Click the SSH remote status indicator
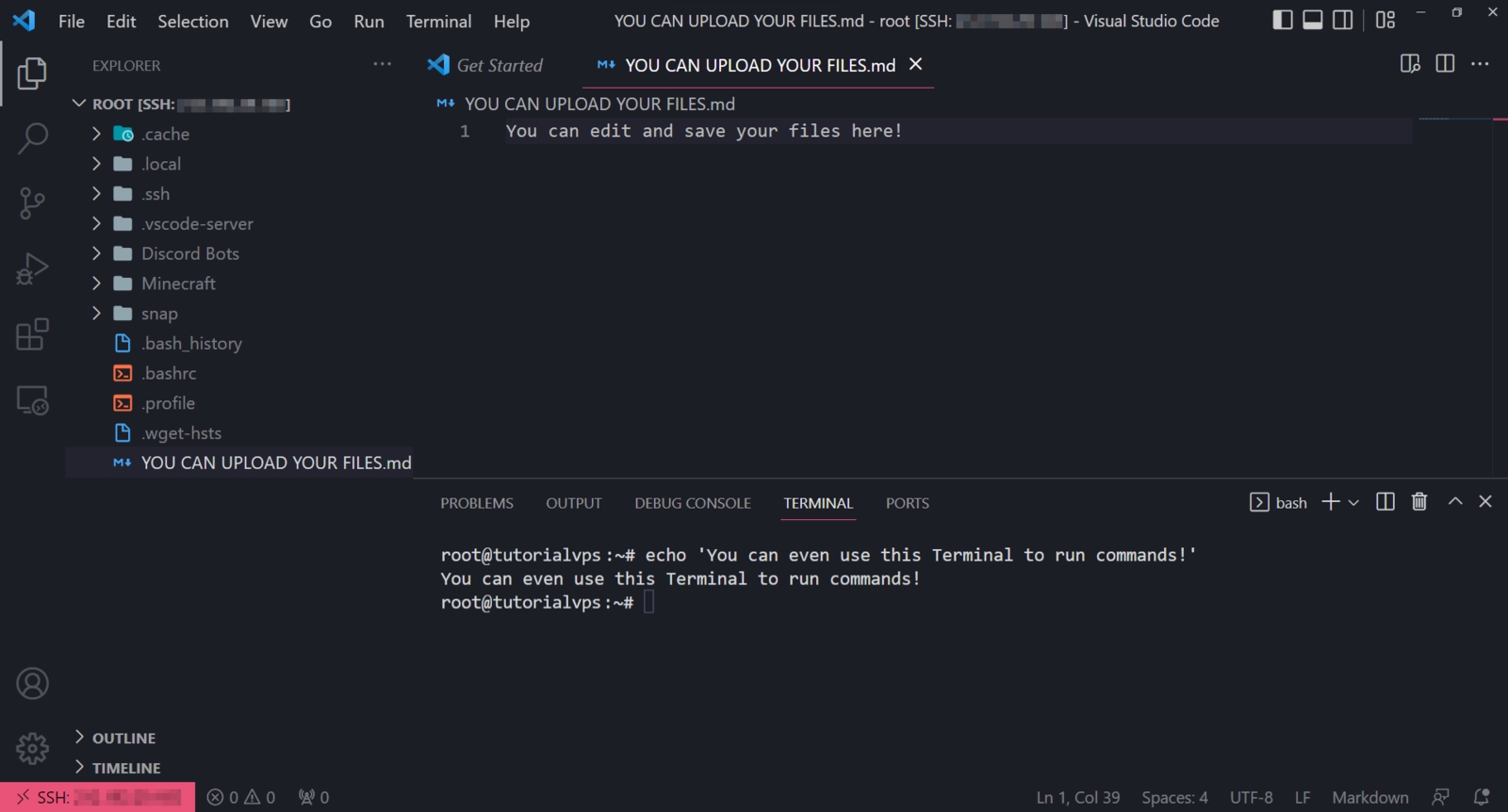 [x=98, y=797]
